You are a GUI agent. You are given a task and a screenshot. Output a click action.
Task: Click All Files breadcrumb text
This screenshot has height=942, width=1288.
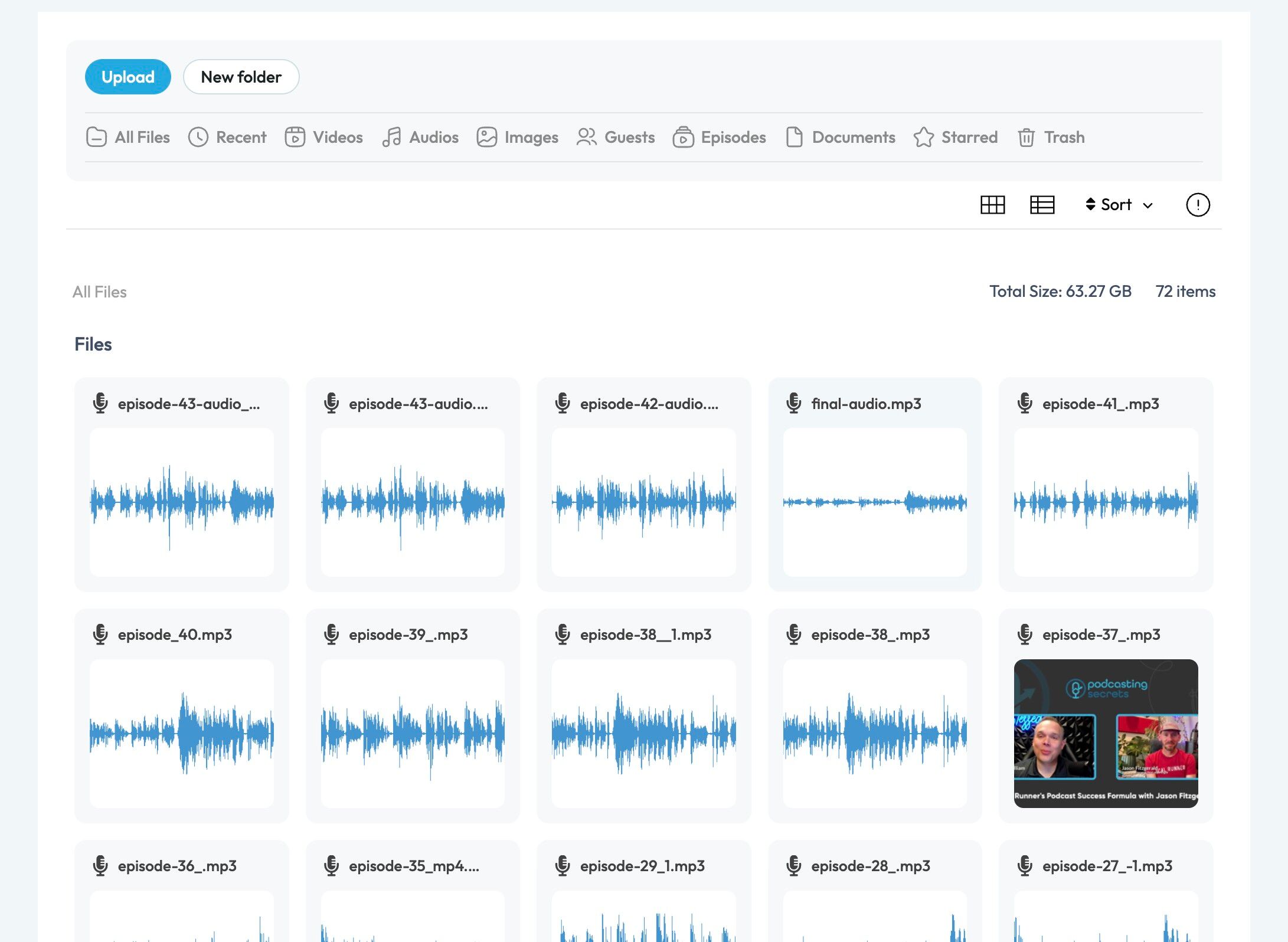(99, 292)
